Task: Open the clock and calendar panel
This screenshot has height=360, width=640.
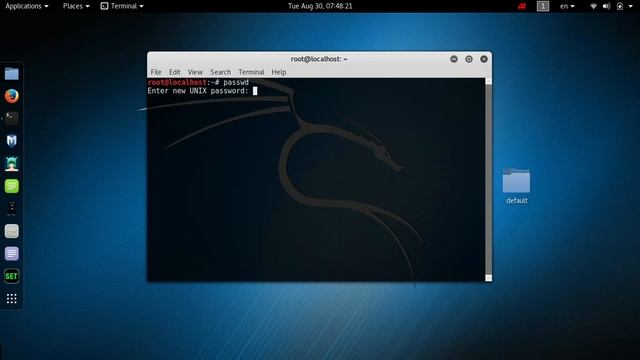Action: 320,6
